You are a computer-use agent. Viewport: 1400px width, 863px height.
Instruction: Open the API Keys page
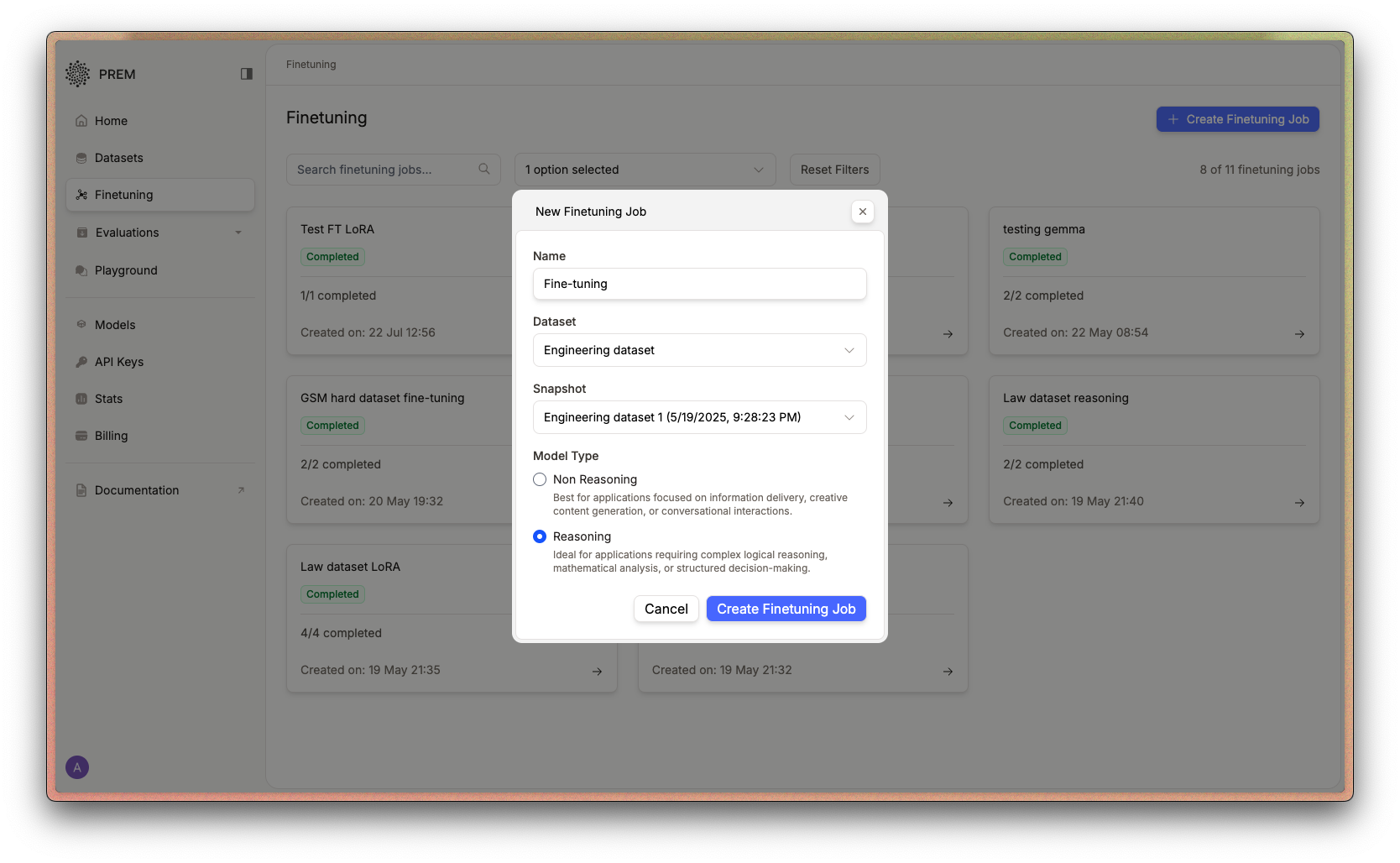pyautogui.click(x=160, y=362)
